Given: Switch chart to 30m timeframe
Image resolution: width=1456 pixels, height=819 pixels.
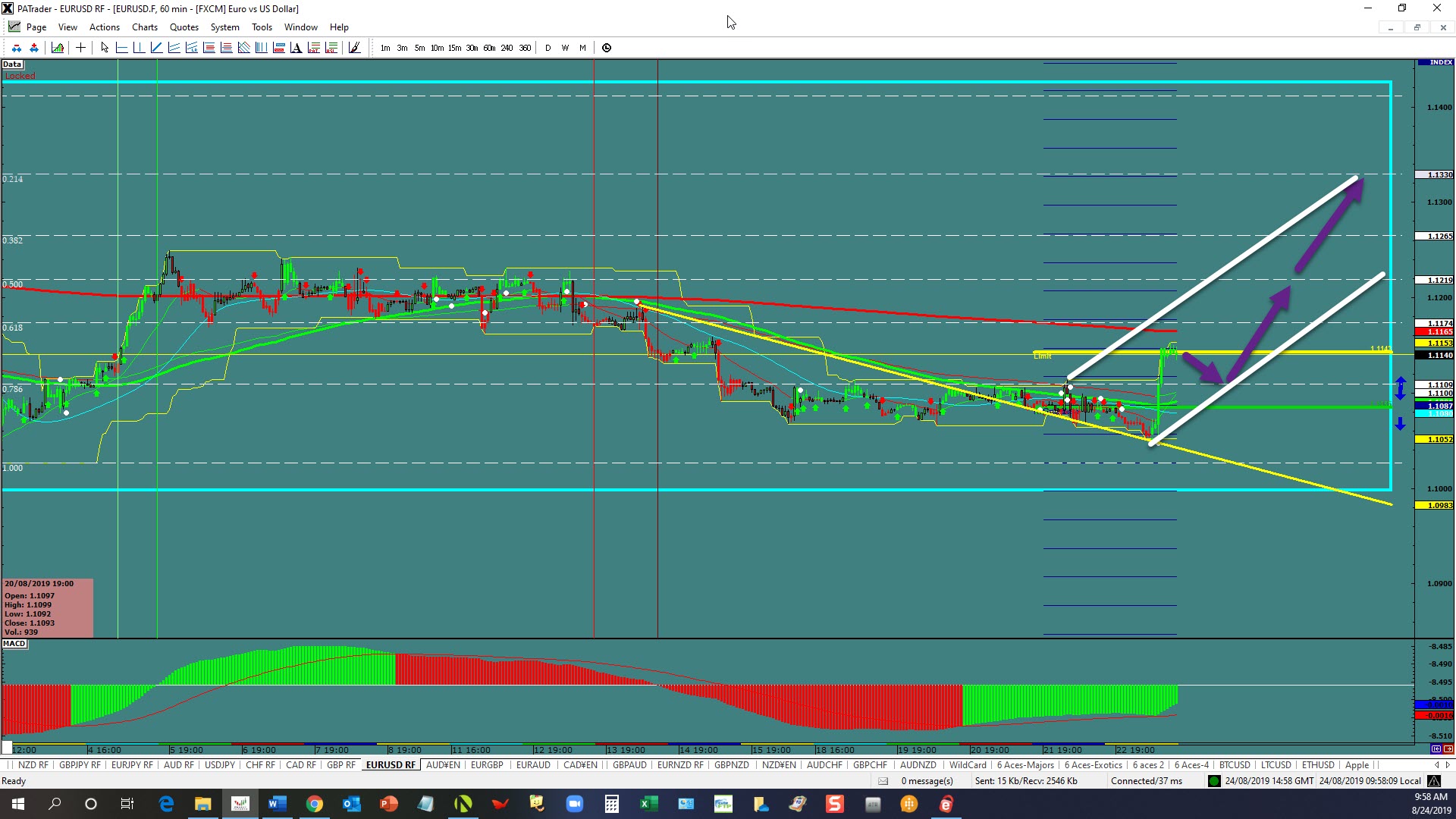Looking at the screenshot, I should [x=472, y=48].
